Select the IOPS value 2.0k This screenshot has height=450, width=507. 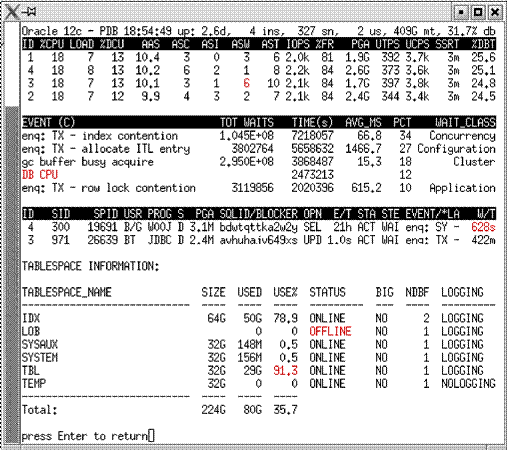(298, 57)
